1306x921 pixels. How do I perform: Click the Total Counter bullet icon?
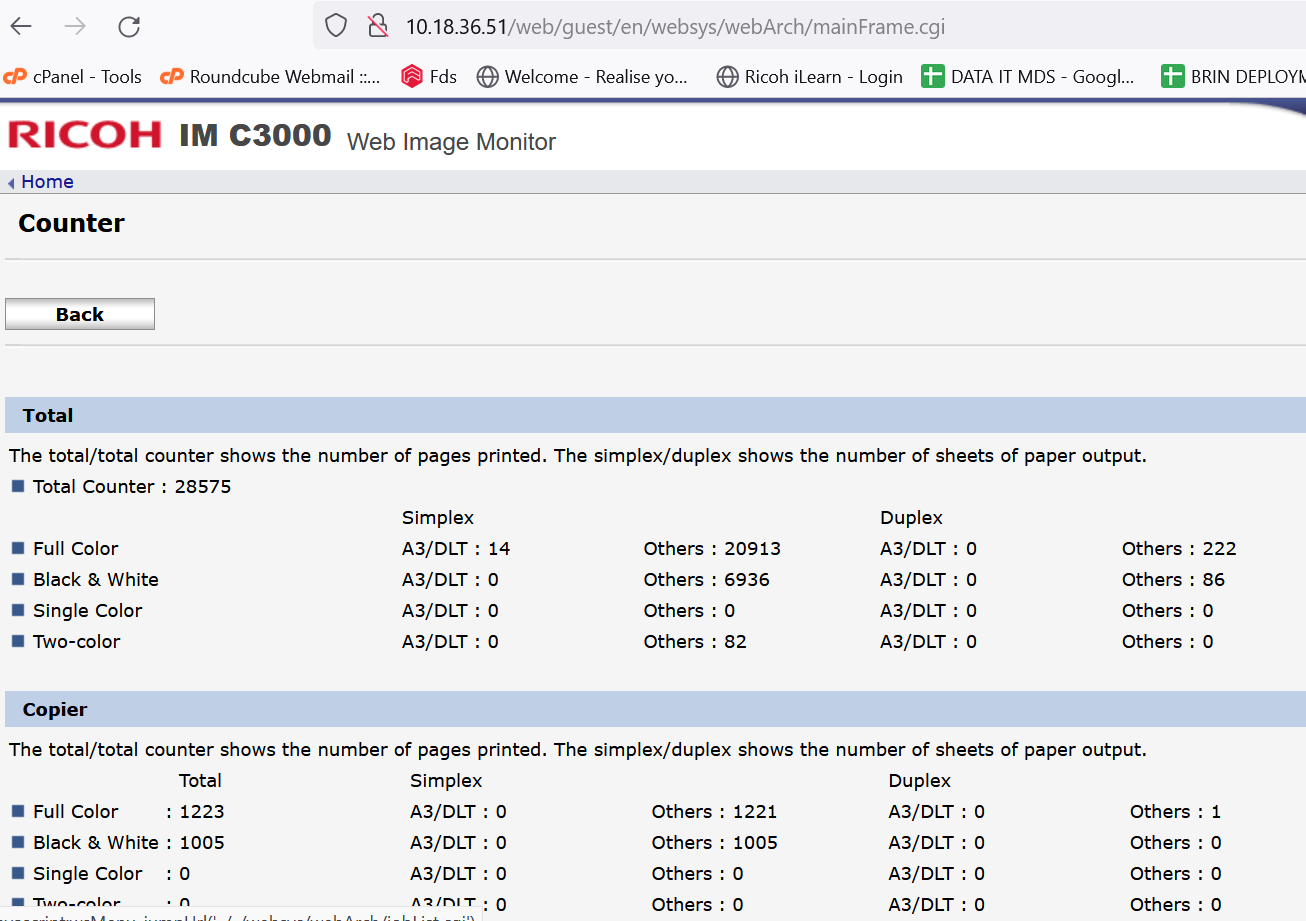18,486
